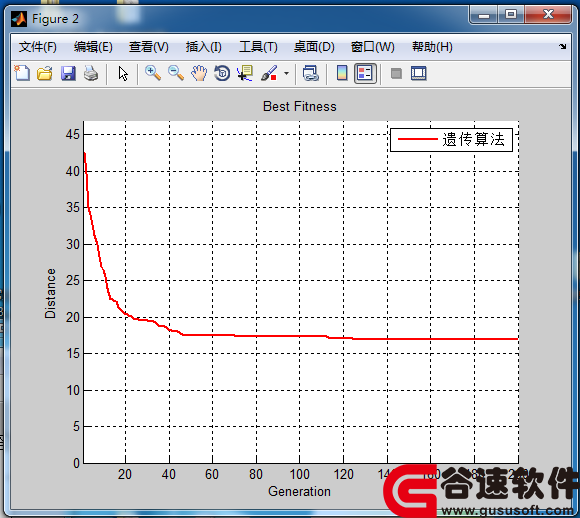
Task: Open the 文件(F) menu
Action: (38, 47)
